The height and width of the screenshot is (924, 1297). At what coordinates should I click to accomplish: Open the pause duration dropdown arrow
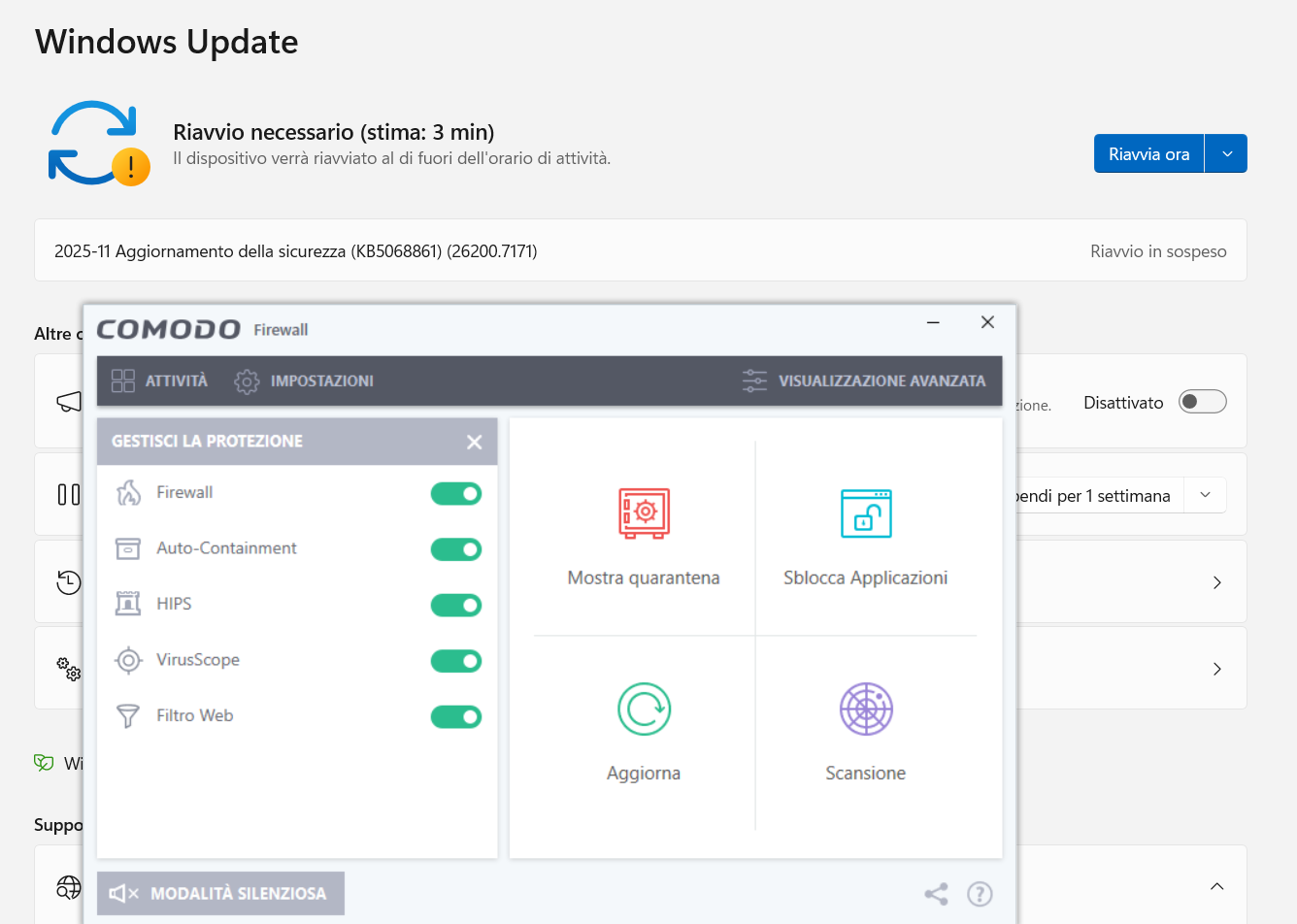point(1205,495)
